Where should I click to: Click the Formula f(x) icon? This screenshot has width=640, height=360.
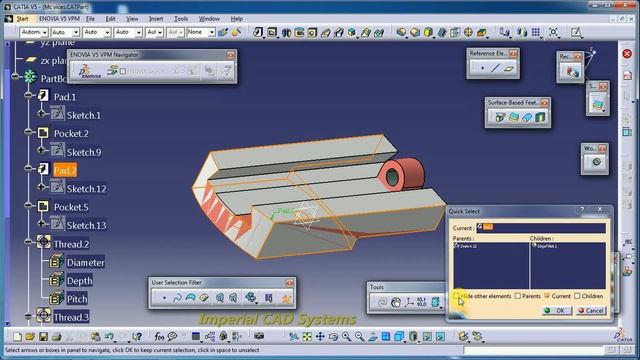pos(159,336)
